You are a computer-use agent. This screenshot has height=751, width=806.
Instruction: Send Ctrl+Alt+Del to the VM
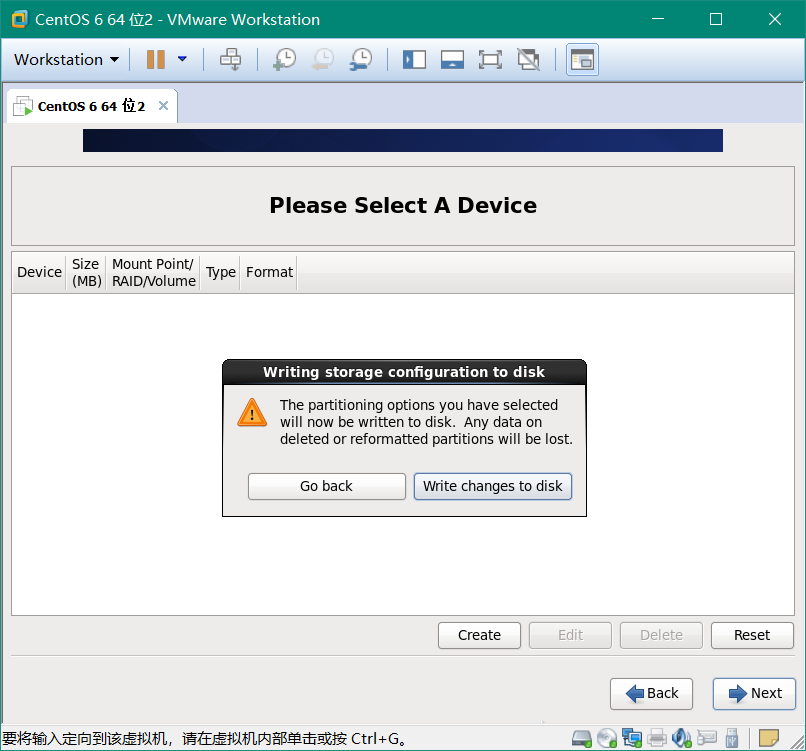click(230, 59)
